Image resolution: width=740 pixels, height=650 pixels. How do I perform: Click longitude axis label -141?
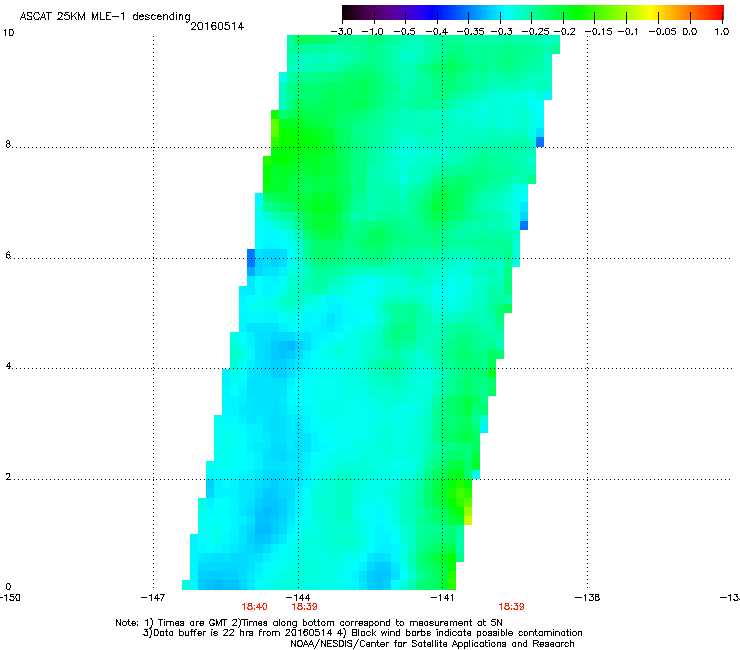tap(442, 598)
